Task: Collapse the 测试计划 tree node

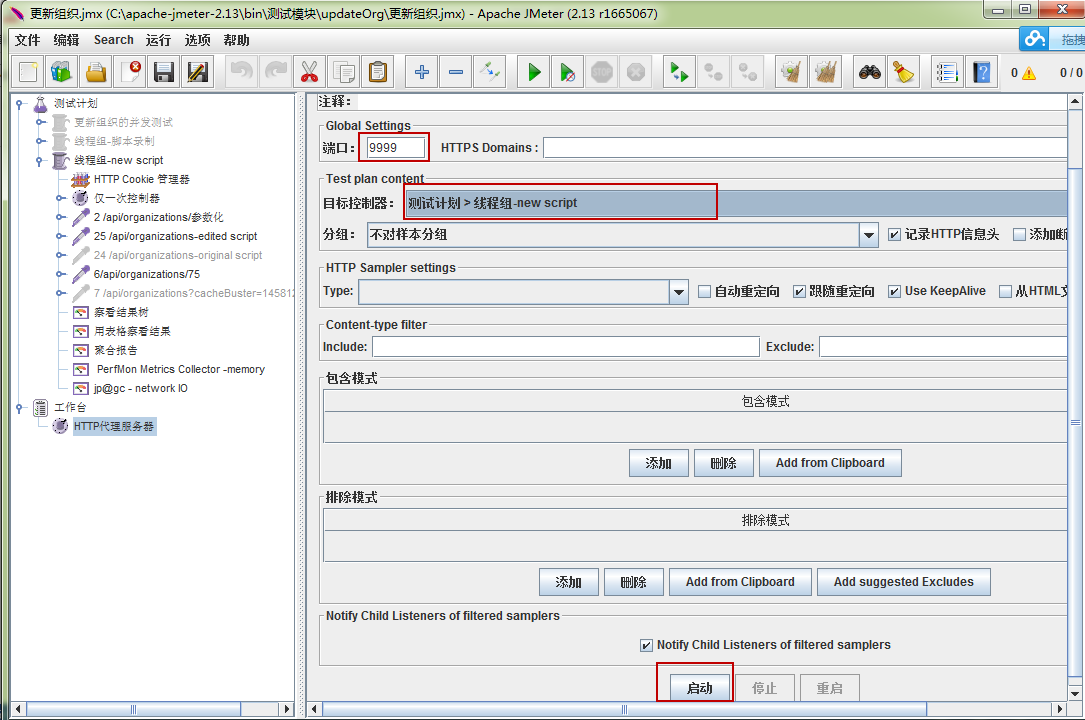Action: (x=19, y=104)
